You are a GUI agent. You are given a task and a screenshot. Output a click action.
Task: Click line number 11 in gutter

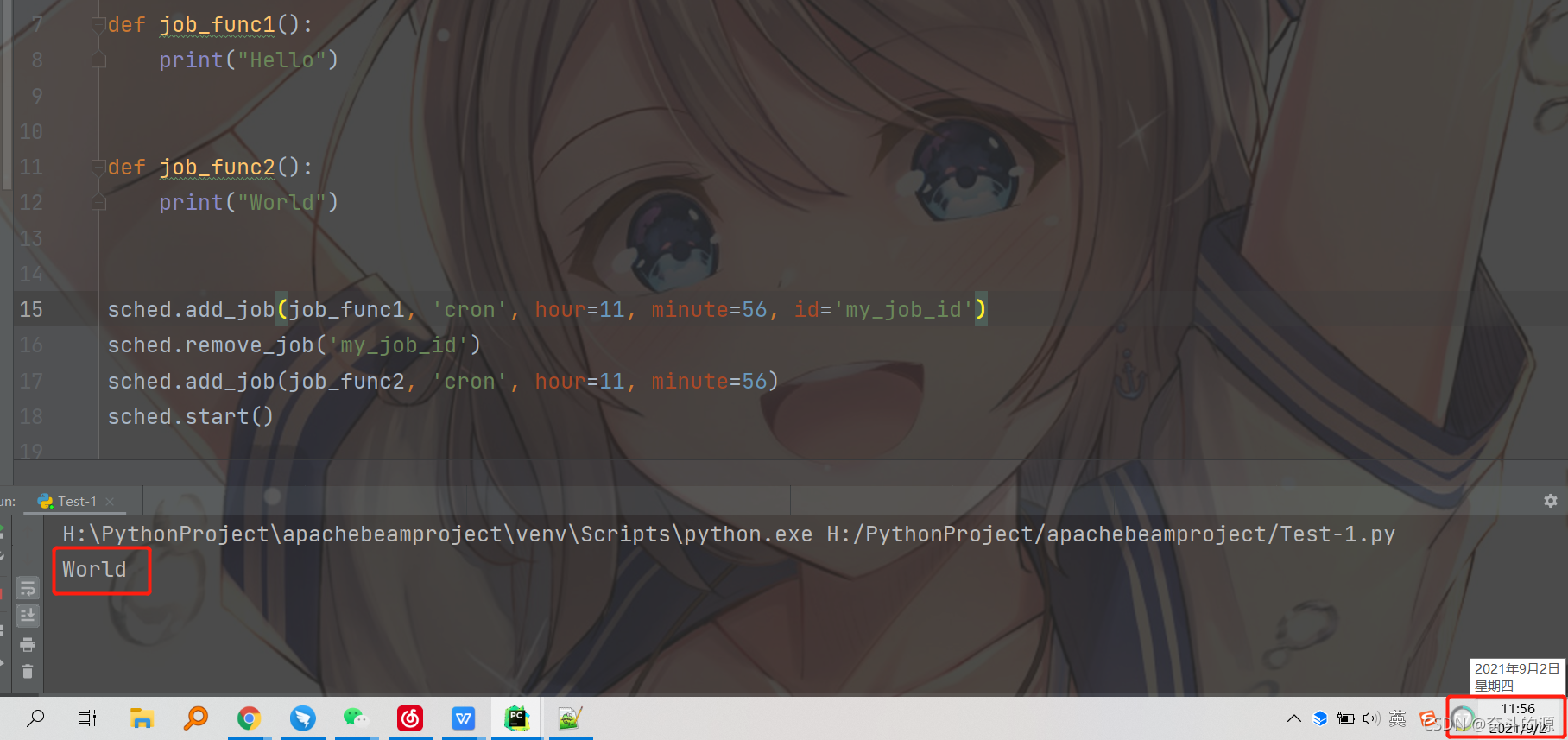tap(31, 167)
